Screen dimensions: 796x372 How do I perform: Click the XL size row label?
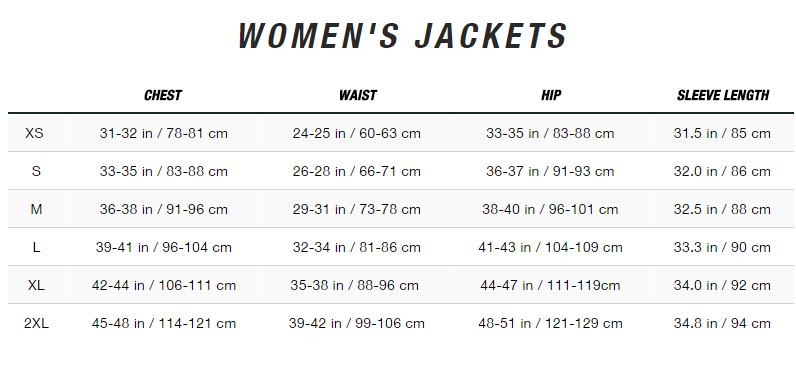tap(36, 286)
